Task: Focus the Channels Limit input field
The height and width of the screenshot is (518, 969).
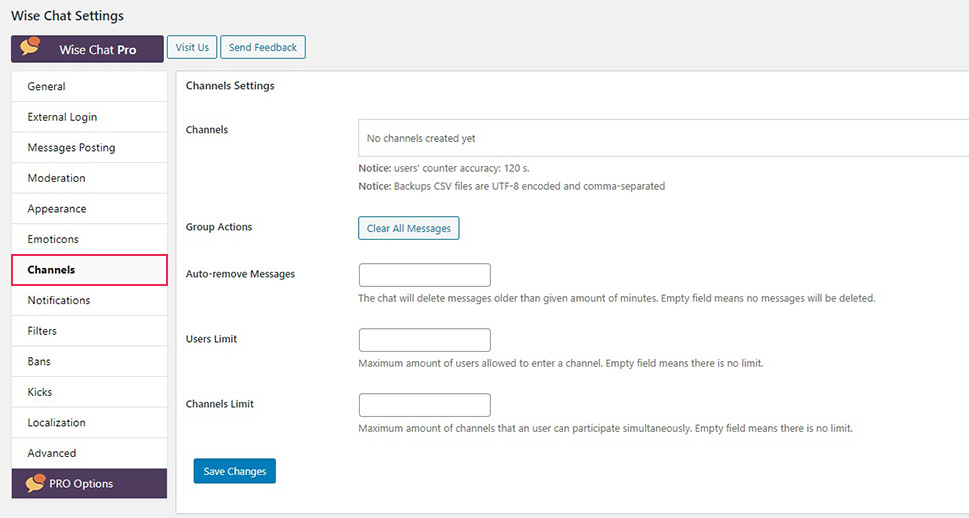Action: pyautogui.click(x=425, y=405)
